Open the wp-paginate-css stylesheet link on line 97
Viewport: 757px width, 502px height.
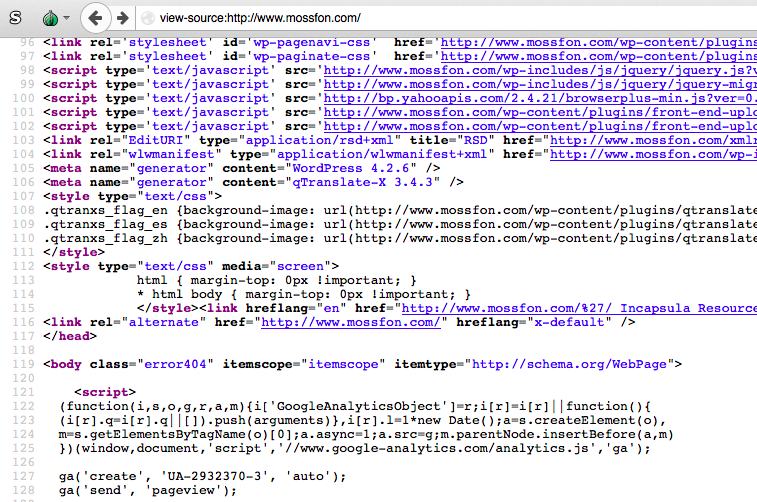click(599, 56)
